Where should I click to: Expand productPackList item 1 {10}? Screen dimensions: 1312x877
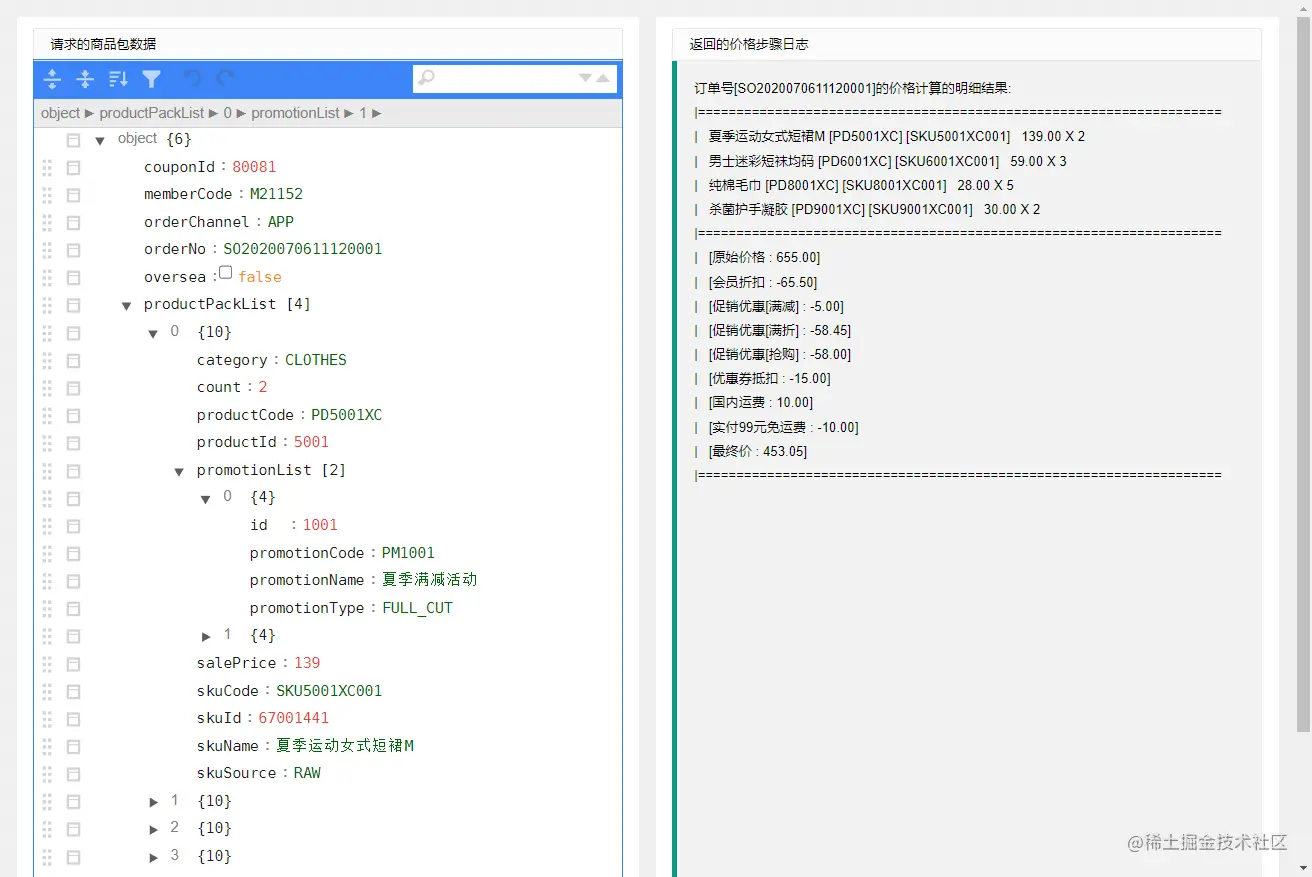(x=153, y=802)
